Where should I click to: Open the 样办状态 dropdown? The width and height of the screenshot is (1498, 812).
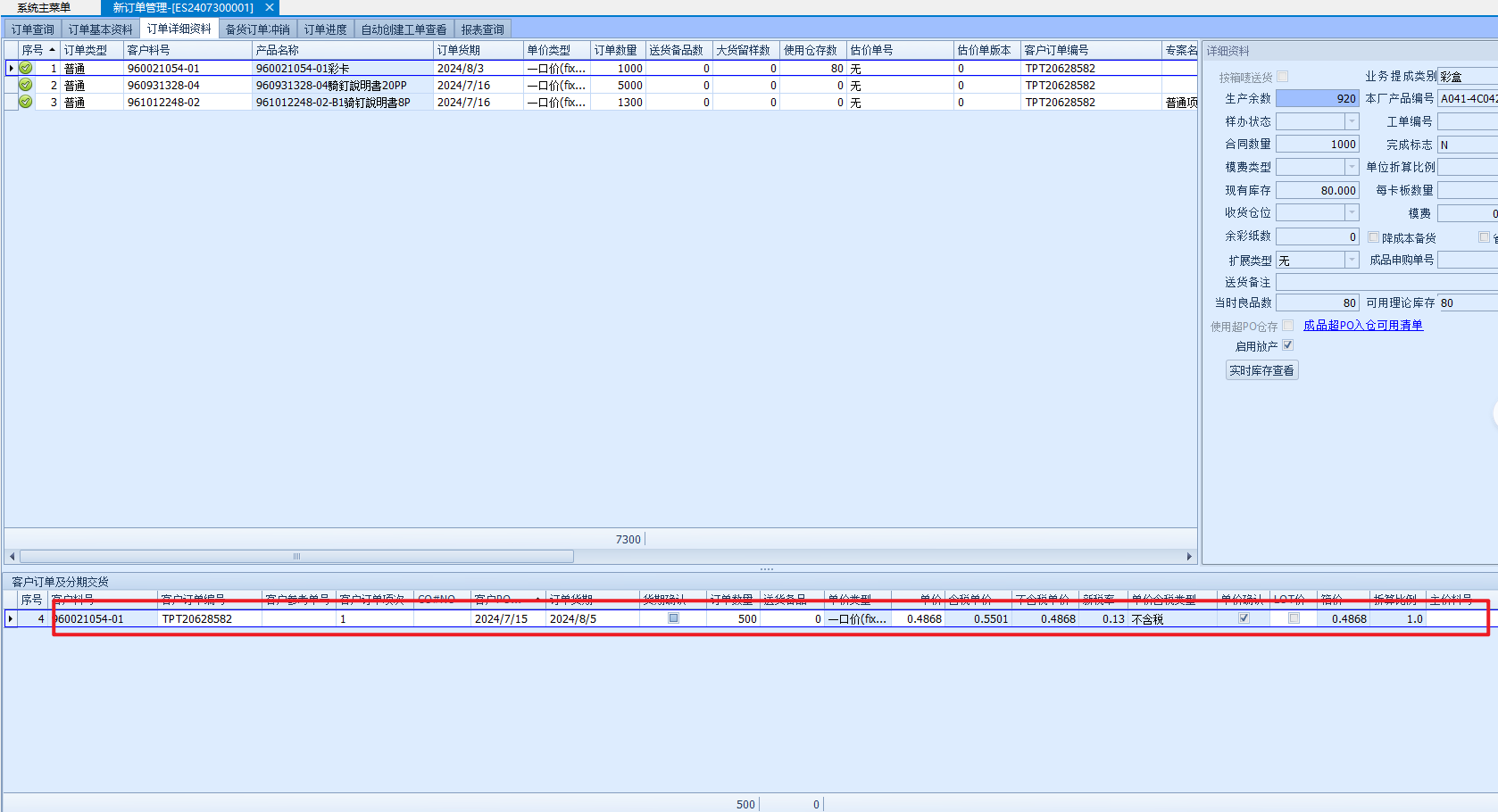[x=1352, y=121]
